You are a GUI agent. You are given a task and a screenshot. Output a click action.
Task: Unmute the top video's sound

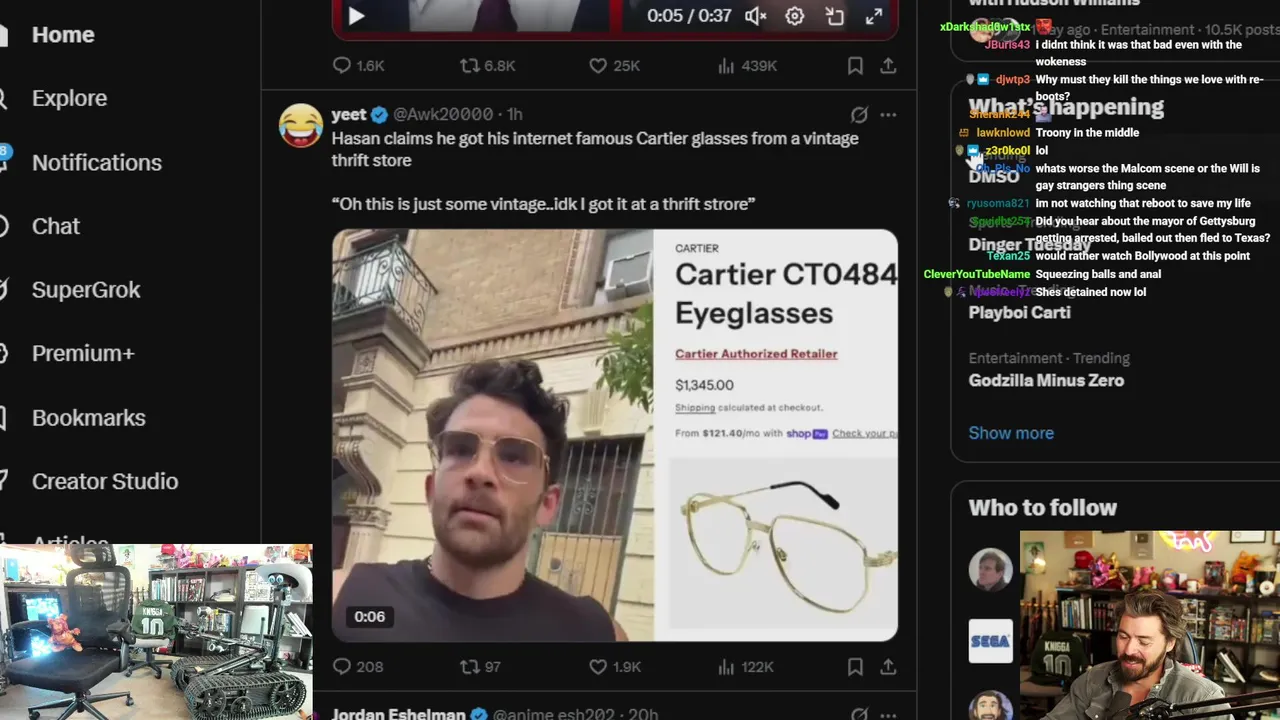point(756,16)
